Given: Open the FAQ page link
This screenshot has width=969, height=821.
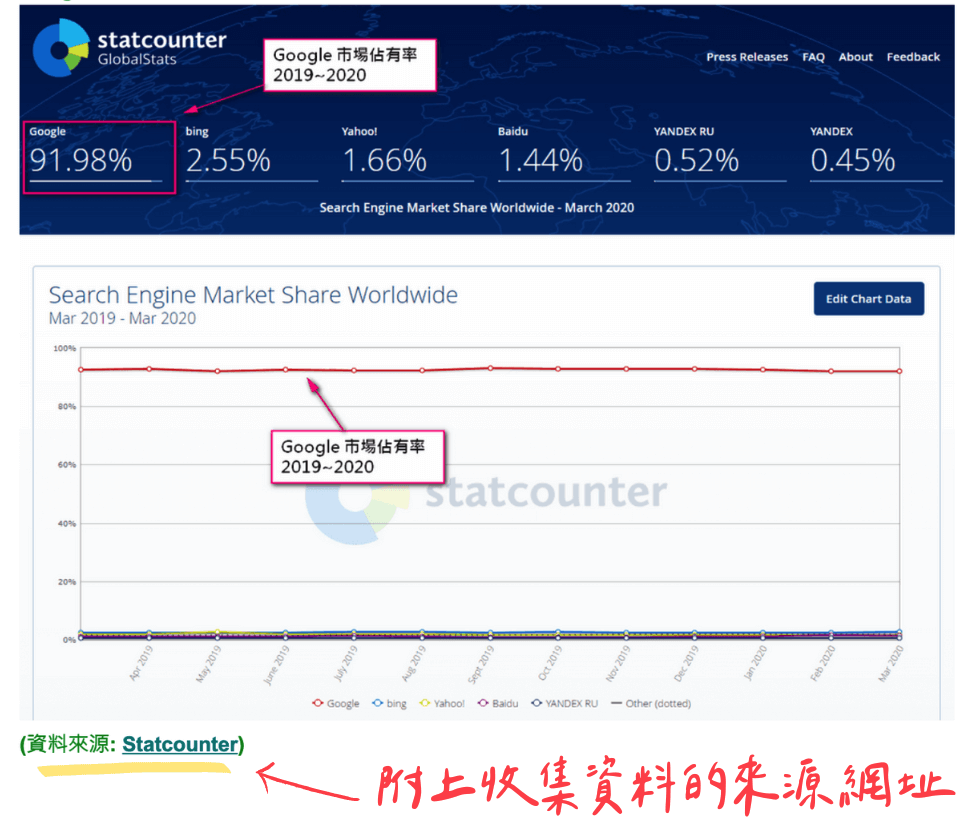Looking at the screenshot, I should tap(813, 57).
